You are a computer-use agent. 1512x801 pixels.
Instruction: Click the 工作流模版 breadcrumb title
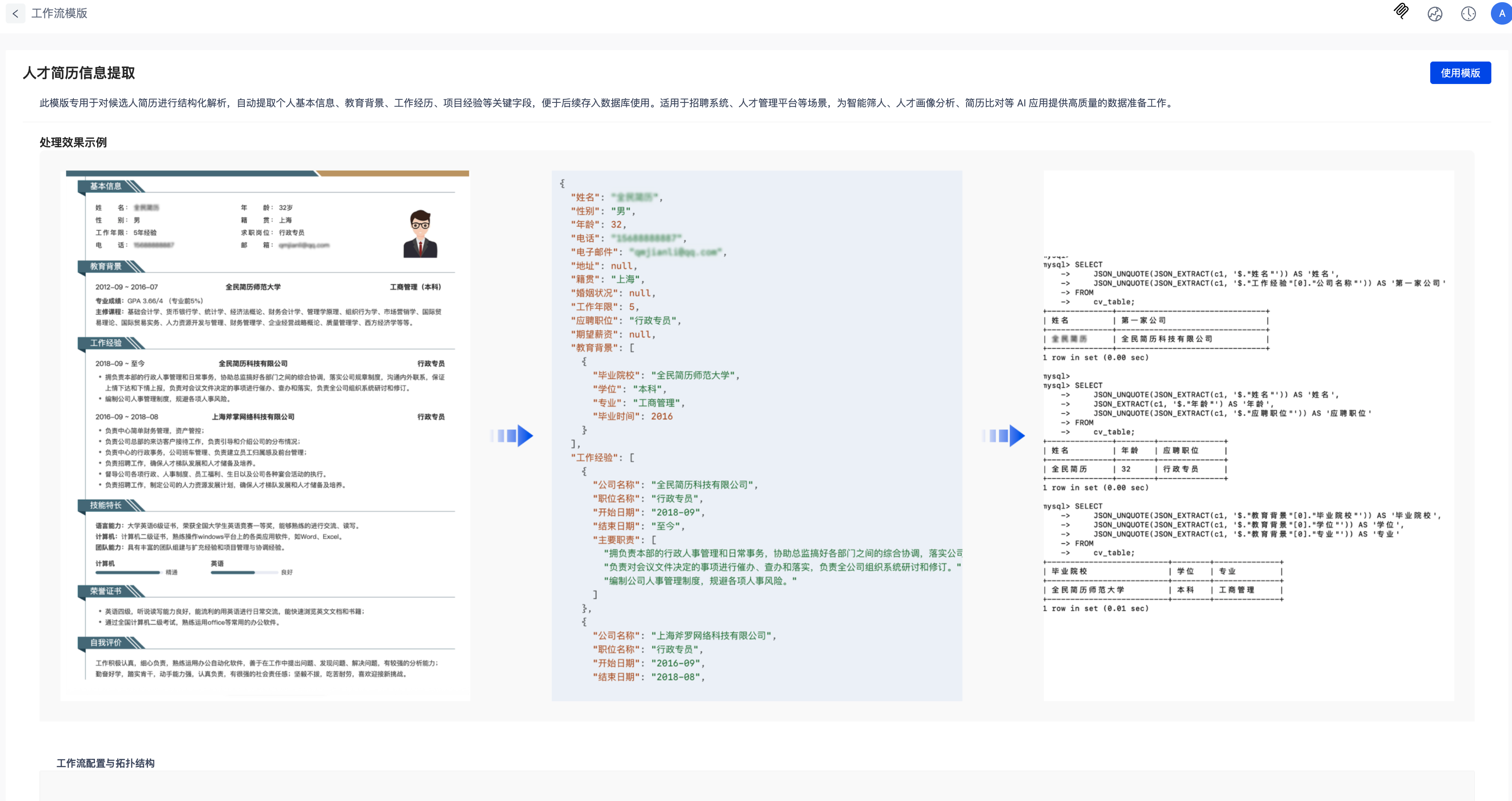click(x=59, y=14)
